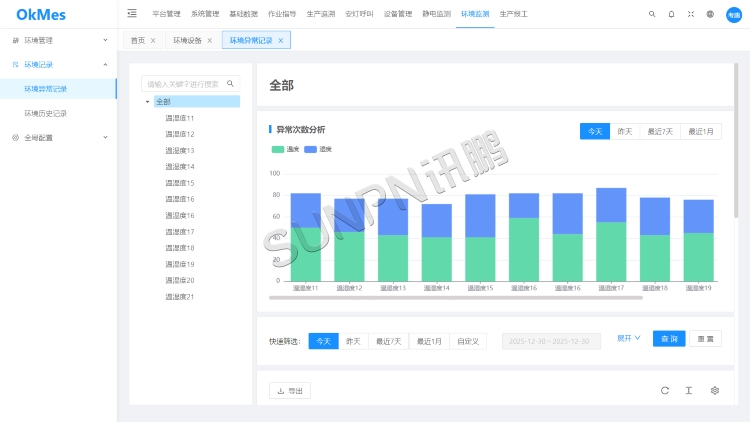Select 最近1月 in the chart range
Image resolution: width=750 pixels, height=422 pixels.
pyautogui.click(x=701, y=131)
